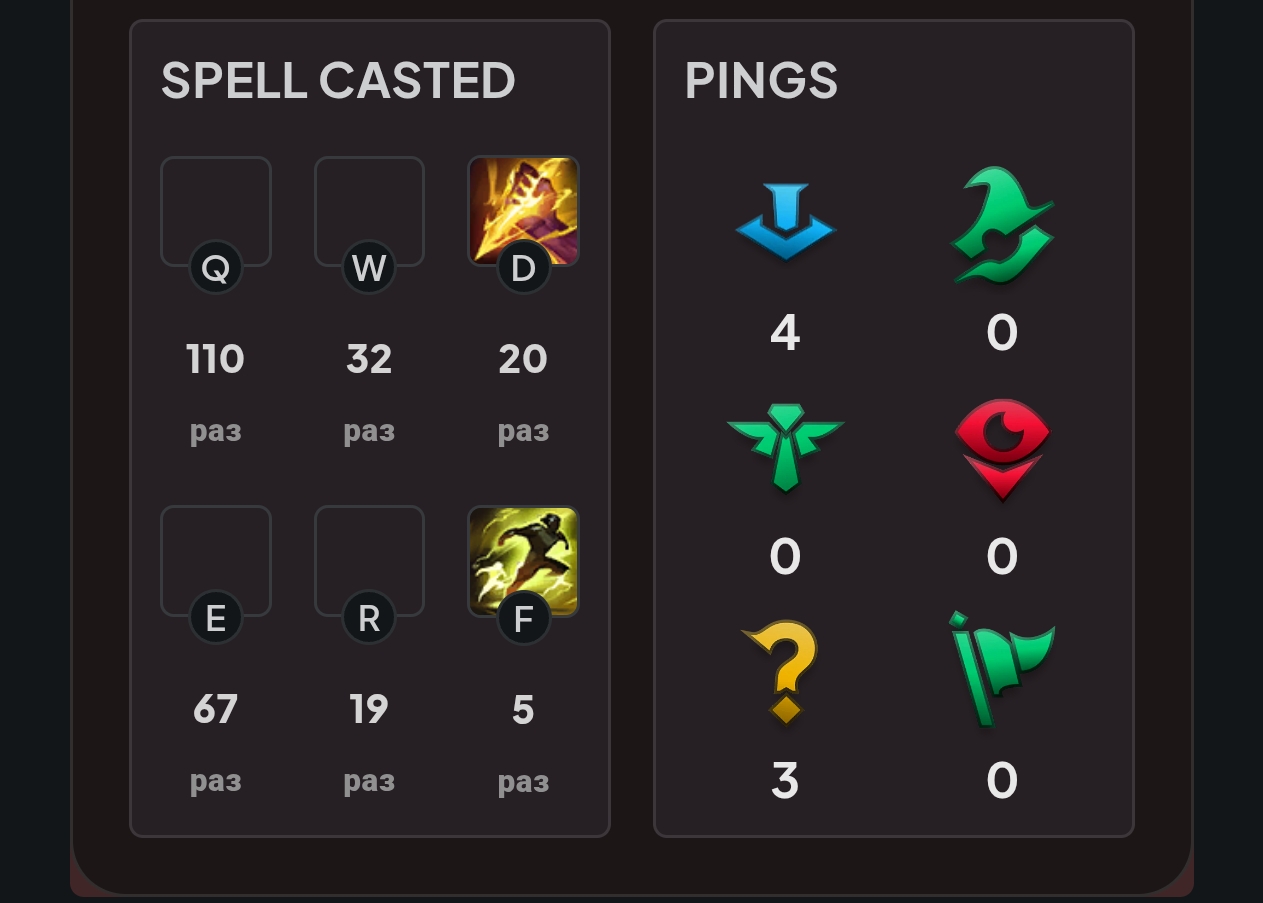Click the Q key badge
Viewport: 1263px width, 903px height.
click(x=216, y=268)
